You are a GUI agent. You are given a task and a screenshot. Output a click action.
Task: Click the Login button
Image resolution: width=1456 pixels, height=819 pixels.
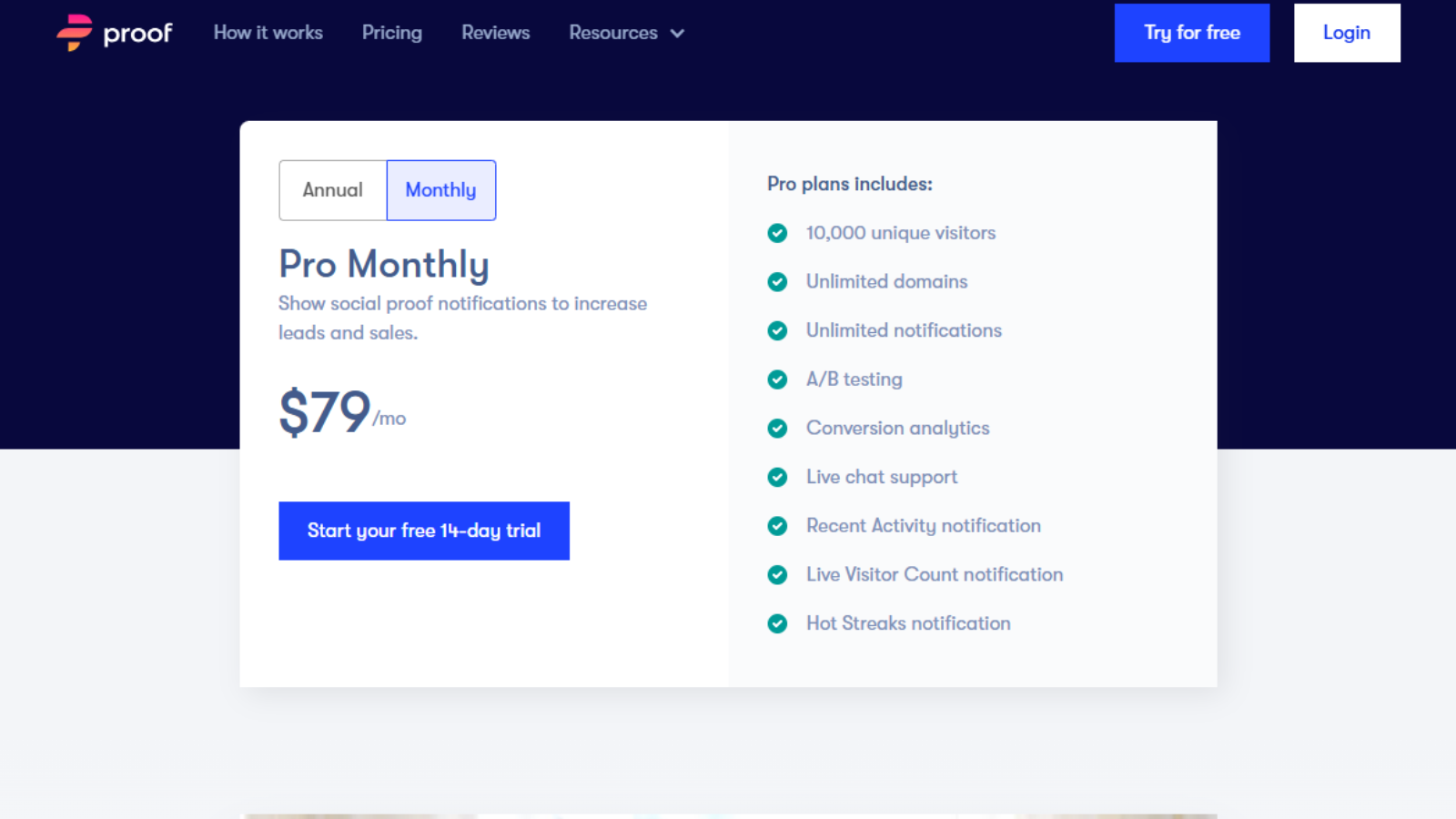point(1347,33)
